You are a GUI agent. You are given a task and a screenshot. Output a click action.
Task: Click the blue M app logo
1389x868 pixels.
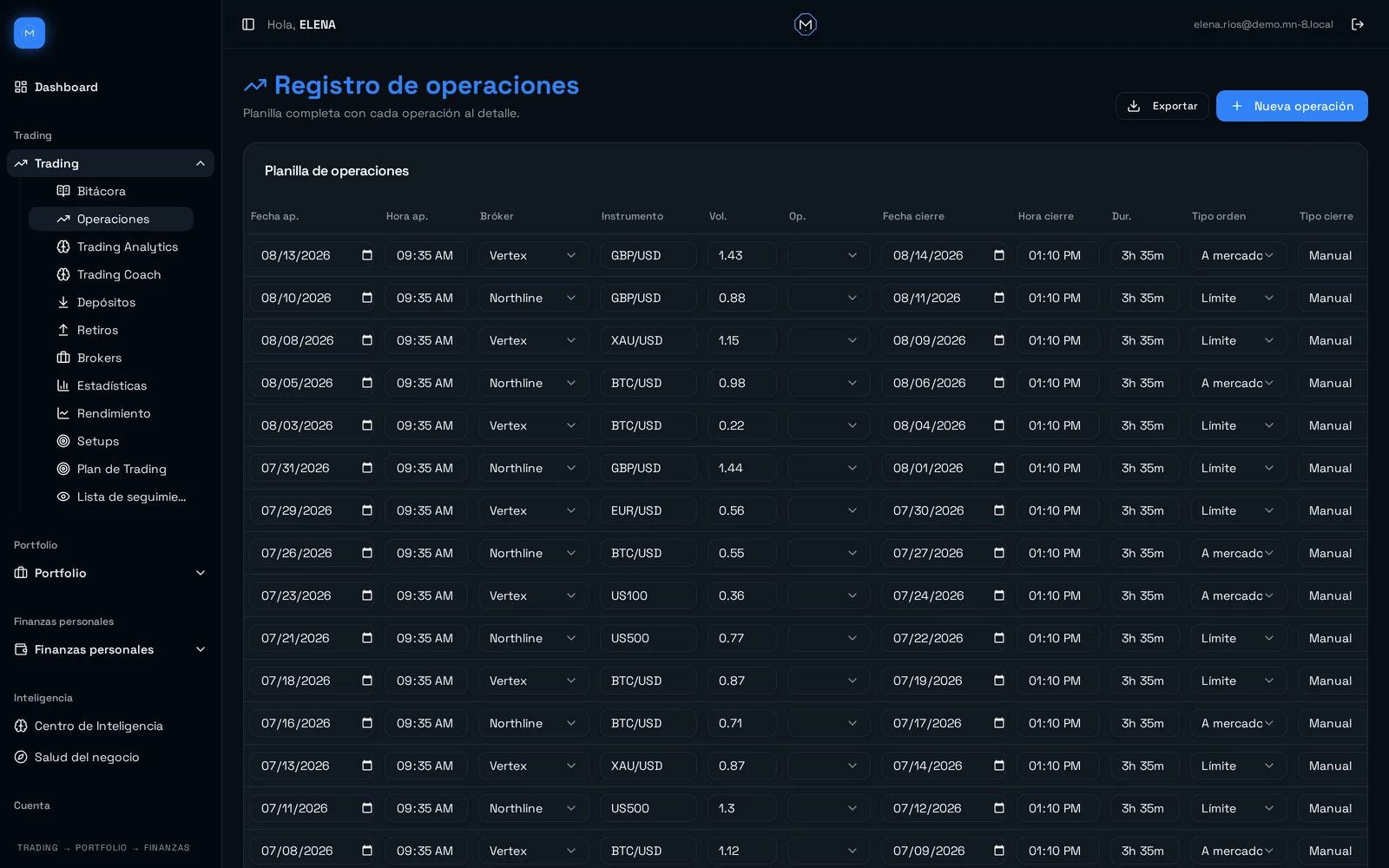30,33
